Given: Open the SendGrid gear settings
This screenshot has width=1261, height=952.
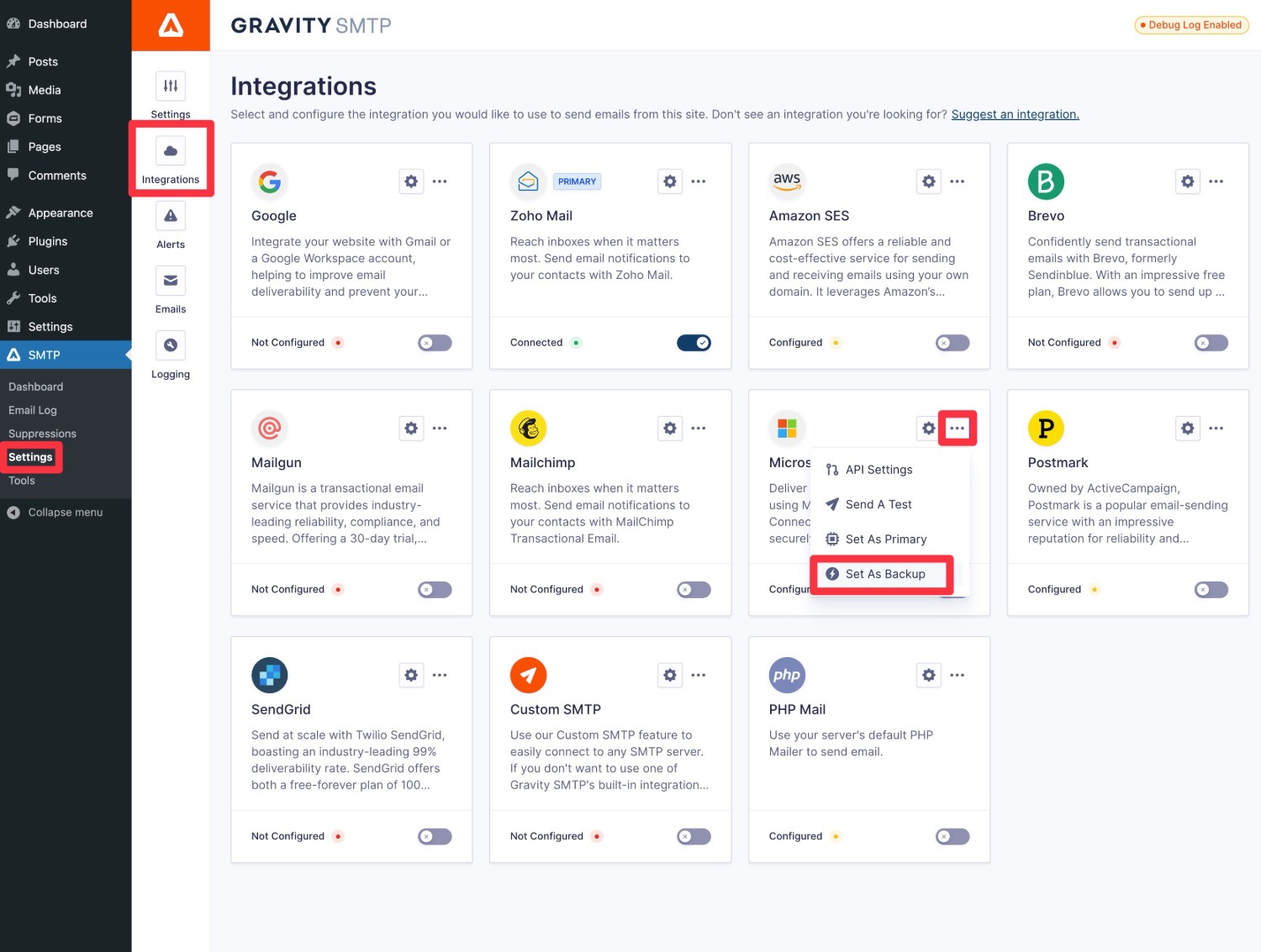Looking at the screenshot, I should click(411, 676).
